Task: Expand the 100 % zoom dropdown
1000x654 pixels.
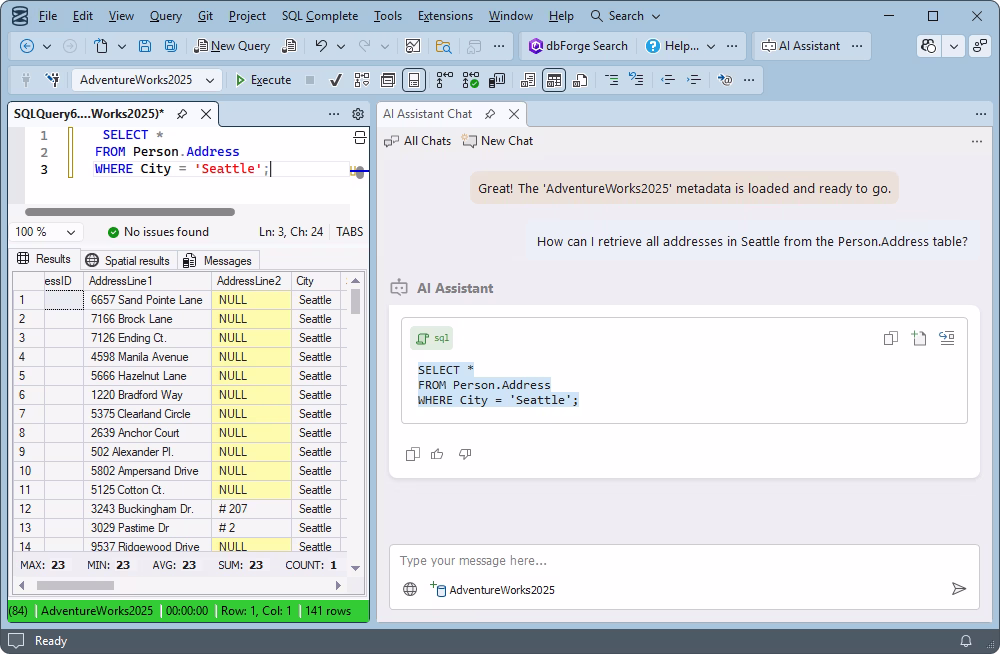Action: click(x=70, y=232)
